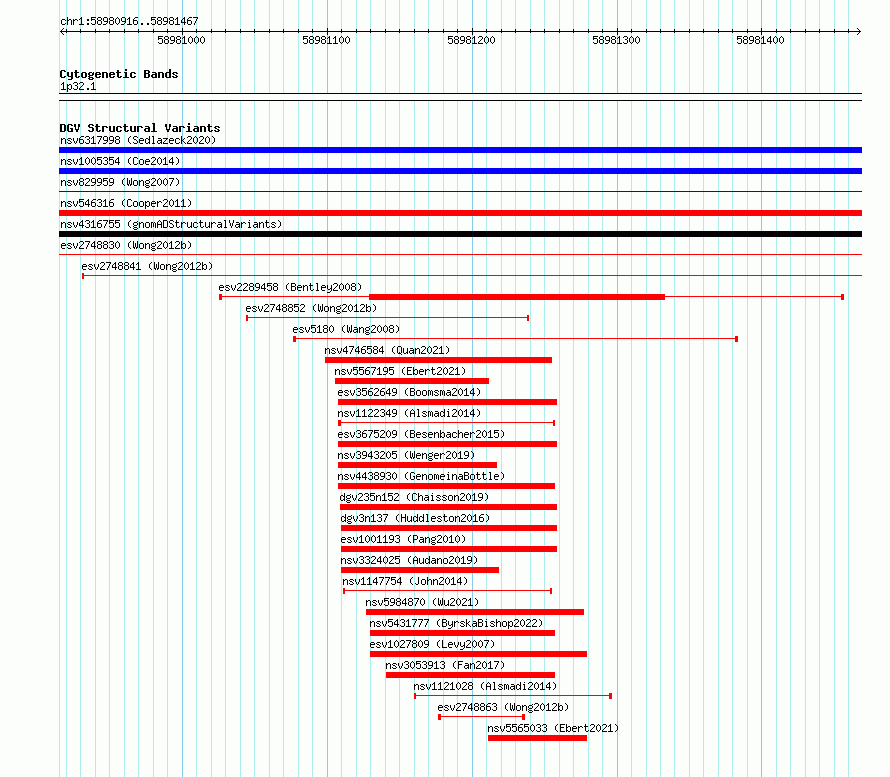This screenshot has width=890, height=777.
Task: Select the esv5180 (Wang2008) label
Action: pyautogui.click(x=346, y=329)
